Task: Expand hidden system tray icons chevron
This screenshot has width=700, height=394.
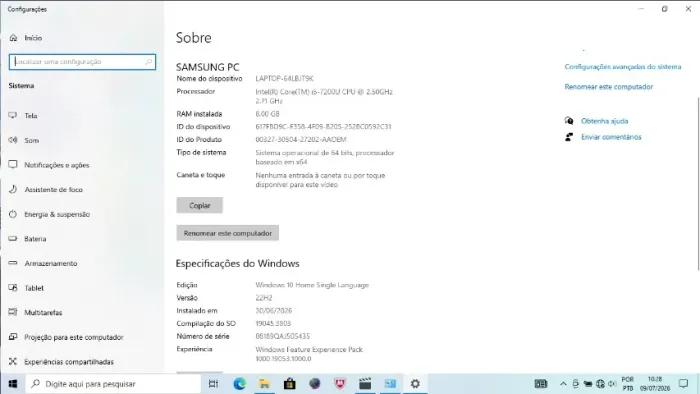Action: tap(563, 384)
